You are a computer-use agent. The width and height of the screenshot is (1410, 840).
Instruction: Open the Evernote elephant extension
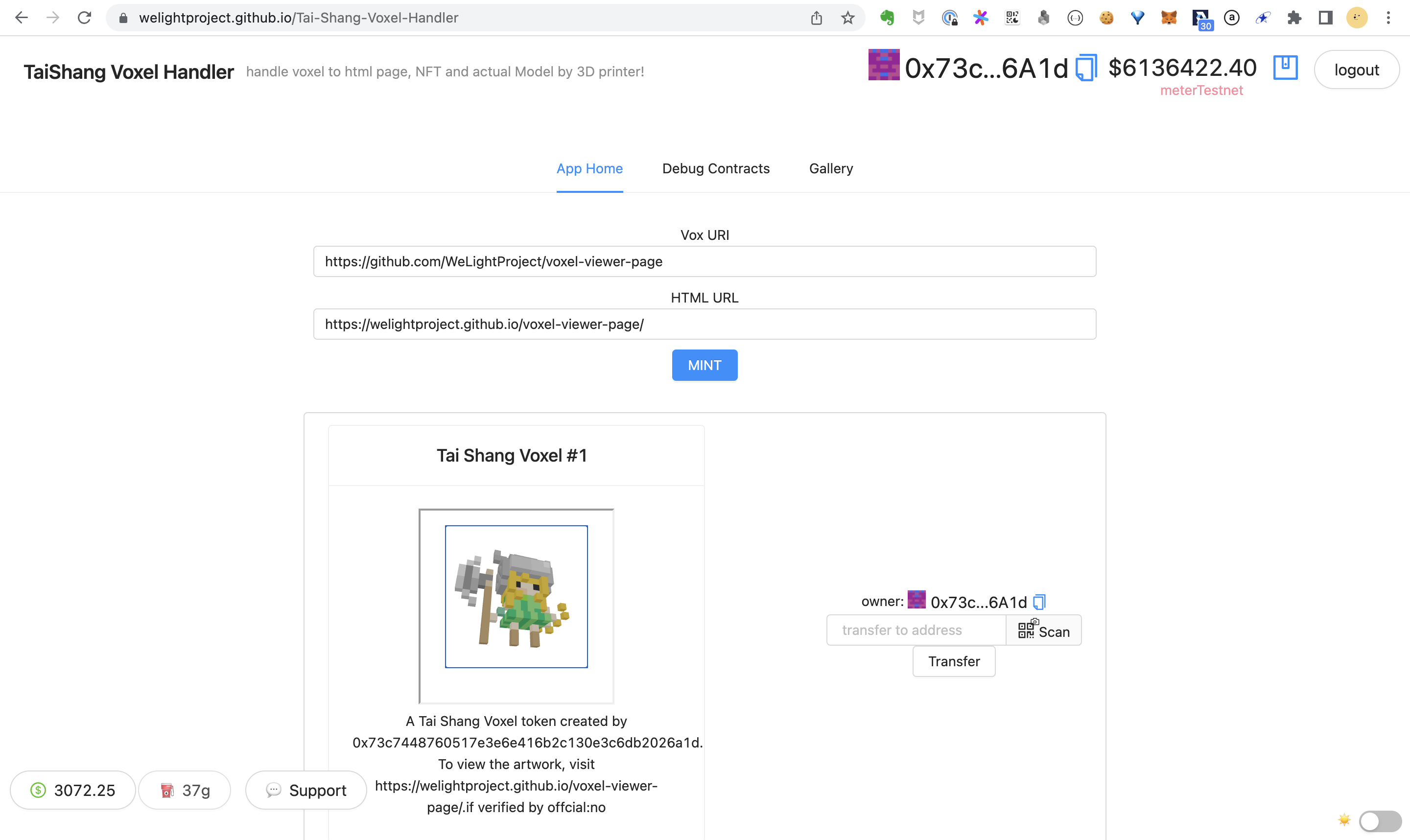[x=887, y=18]
